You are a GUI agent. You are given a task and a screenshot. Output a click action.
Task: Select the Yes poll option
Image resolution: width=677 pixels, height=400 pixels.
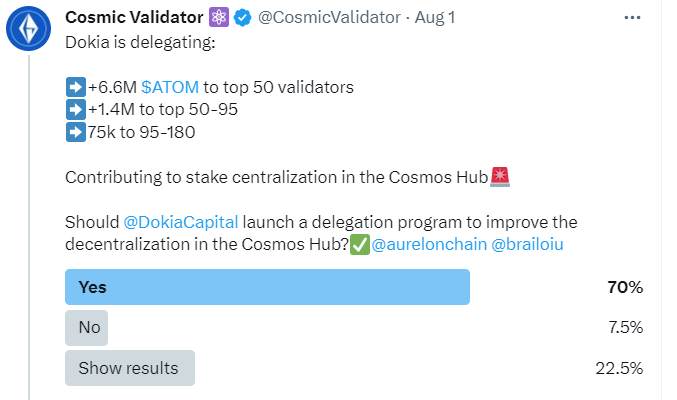[267, 288]
